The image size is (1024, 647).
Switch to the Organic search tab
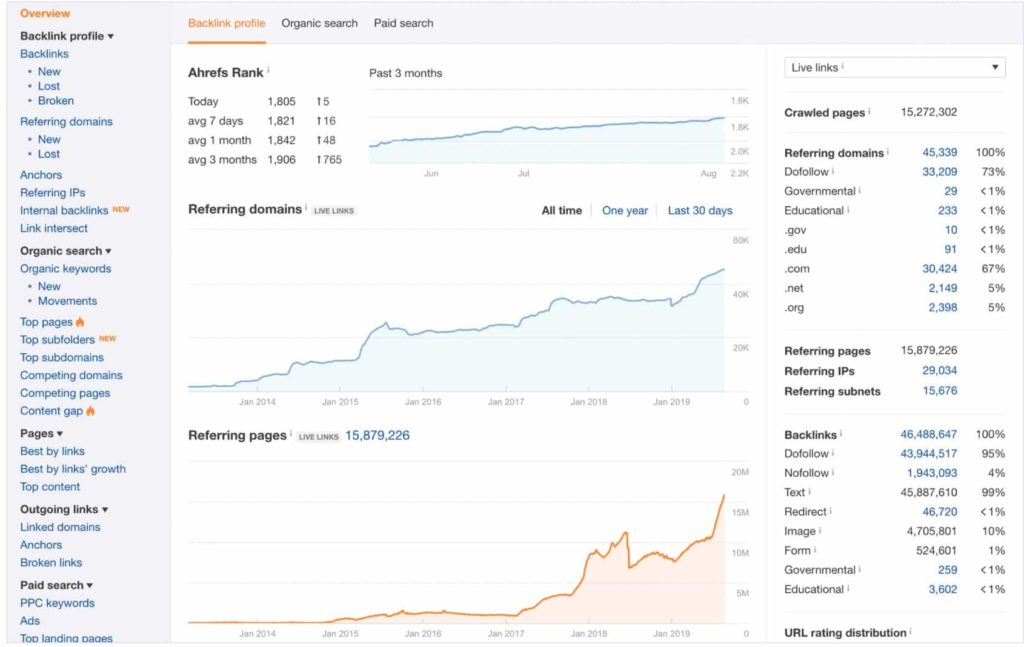coord(318,23)
